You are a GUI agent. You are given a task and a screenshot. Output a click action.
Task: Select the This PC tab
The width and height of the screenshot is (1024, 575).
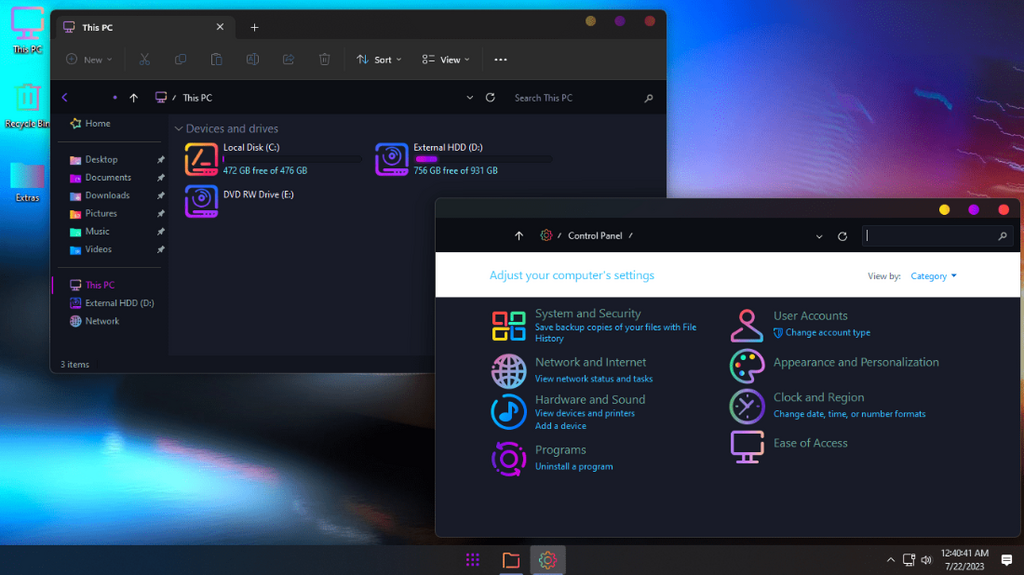pos(144,27)
